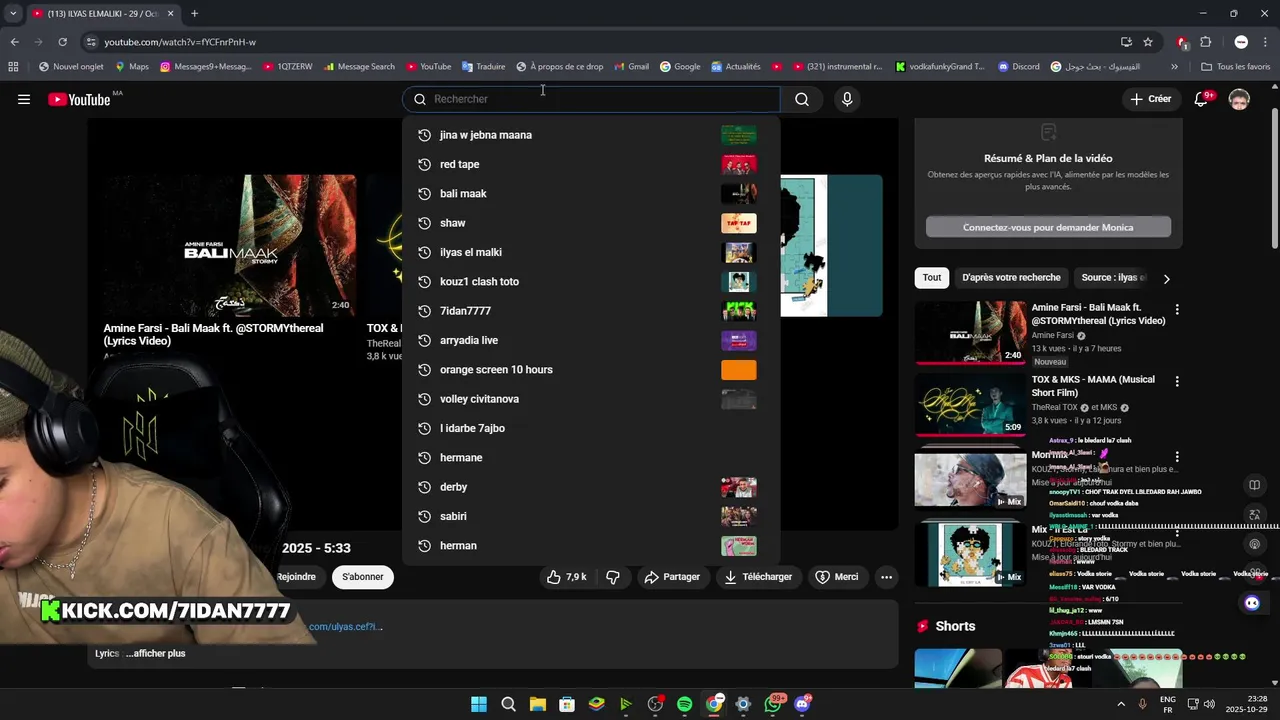
Task: Select the Source : ilyas chip
Action: point(1112,278)
